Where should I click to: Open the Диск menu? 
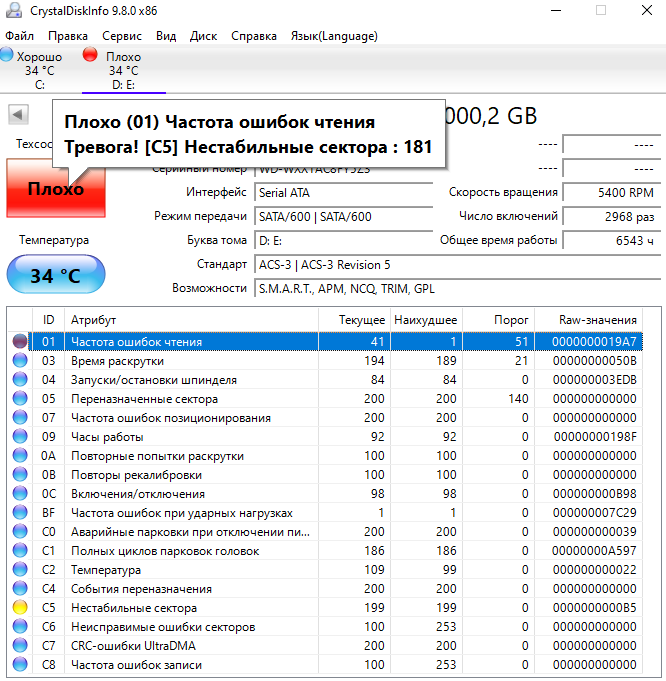click(203, 36)
